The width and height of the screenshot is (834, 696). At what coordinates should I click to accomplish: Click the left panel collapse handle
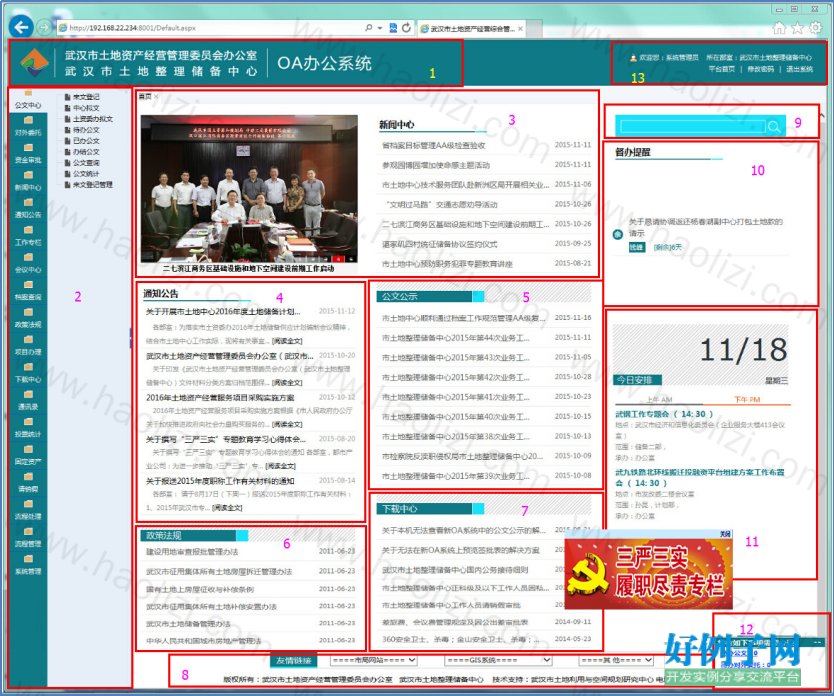point(130,338)
